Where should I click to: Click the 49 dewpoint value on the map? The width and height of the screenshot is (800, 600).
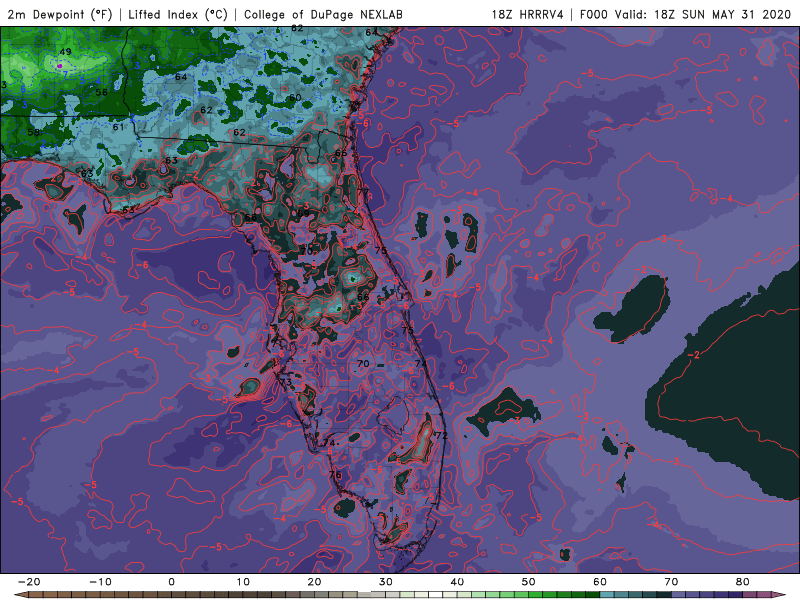pyautogui.click(x=65, y=52)
